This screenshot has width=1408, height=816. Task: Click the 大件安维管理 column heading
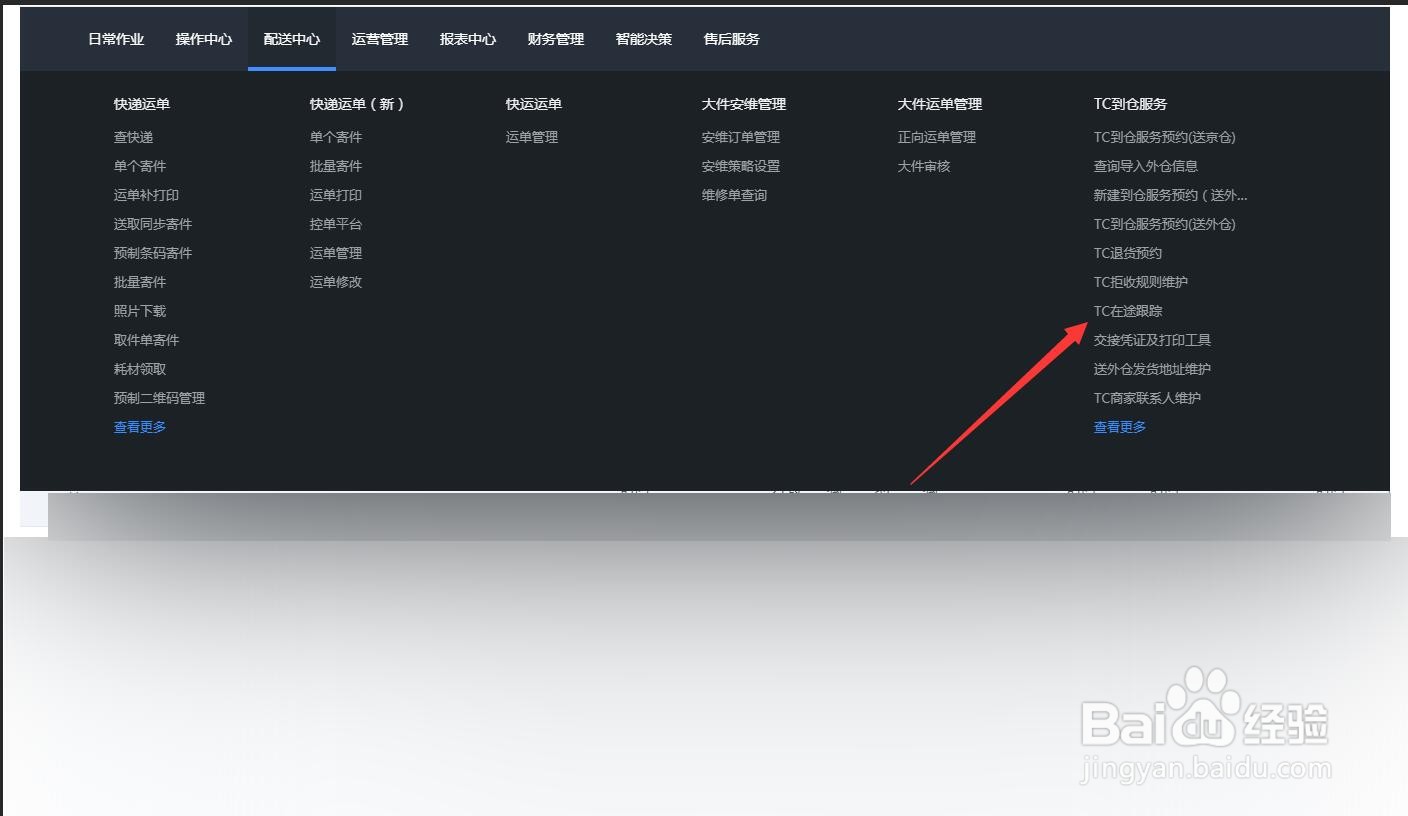click(x=744, y=104)
